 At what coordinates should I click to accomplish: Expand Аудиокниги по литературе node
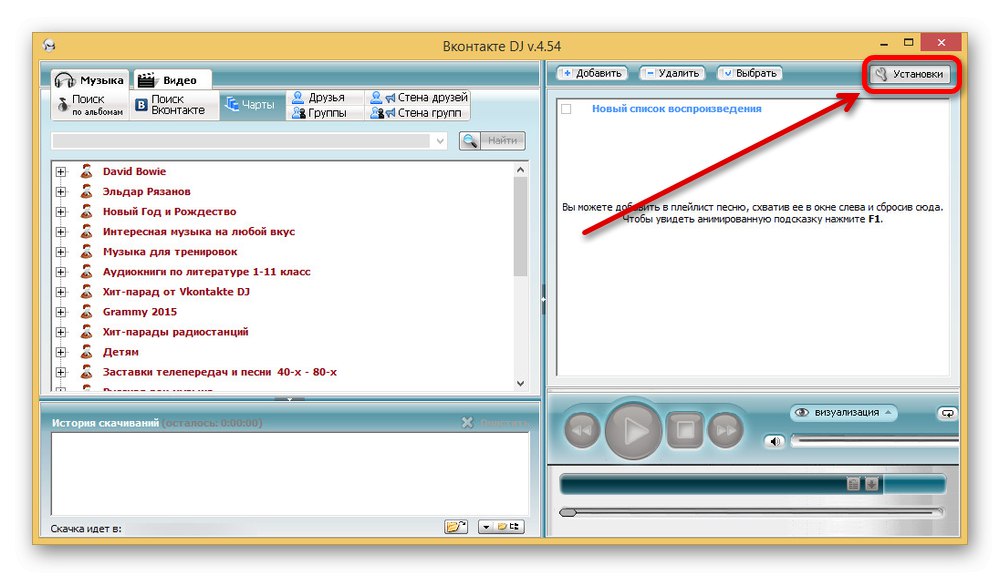(61, 272)
